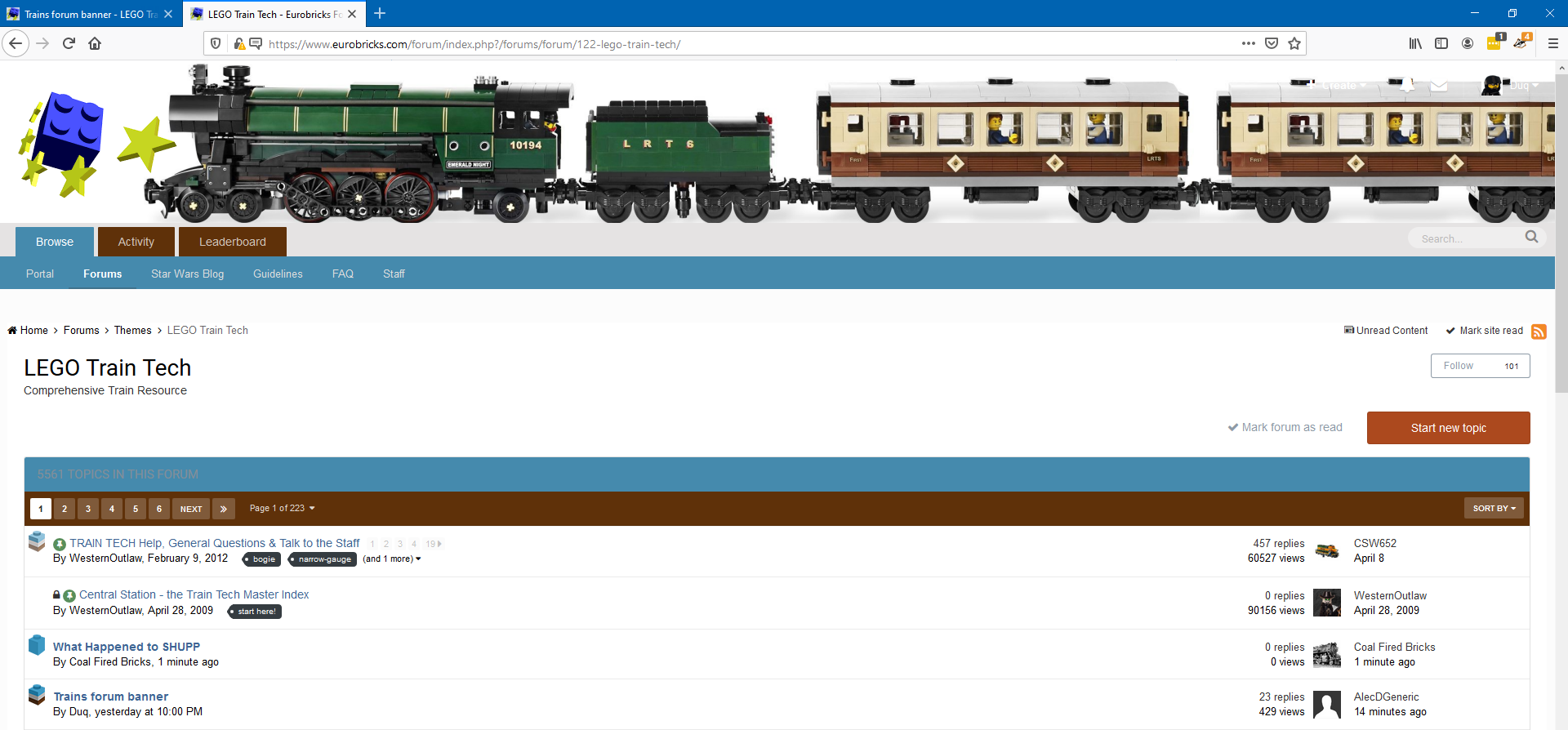Open Portal in the sub-navigation

pos(40,274)
